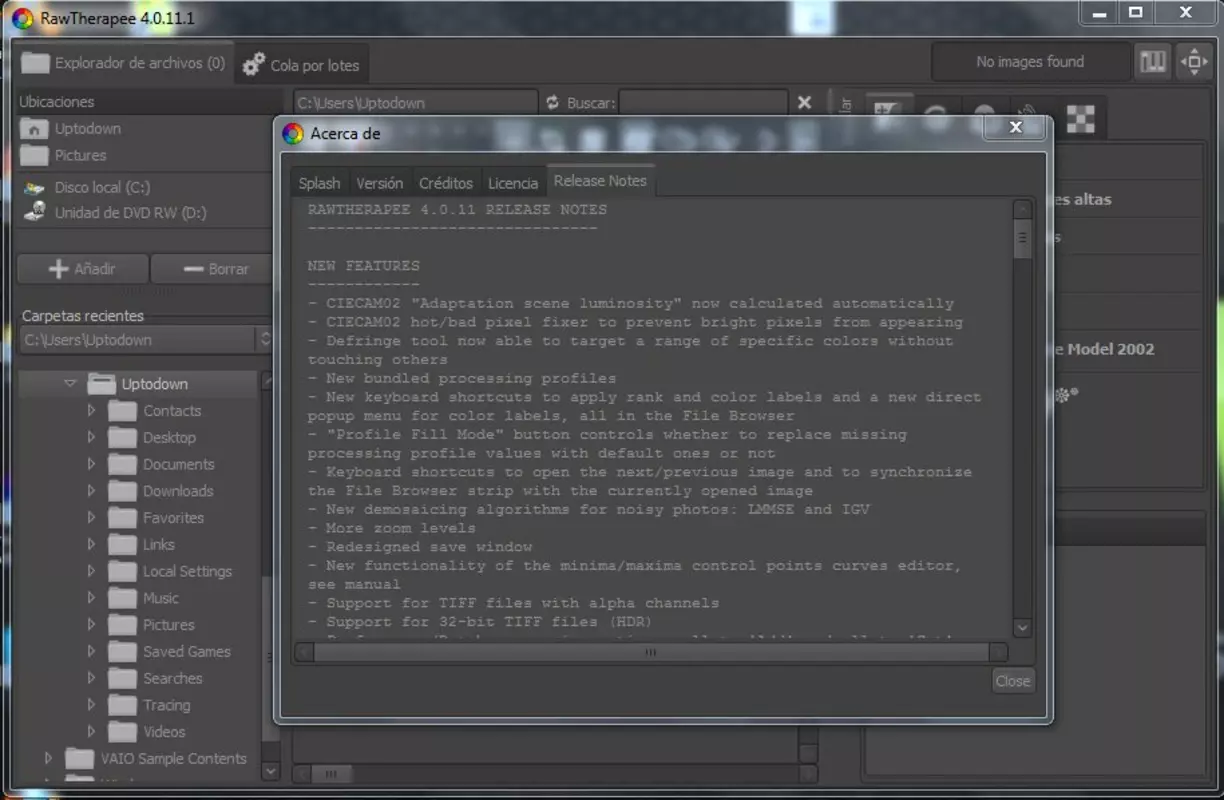Image resolution: width=1224 pixels, height=800 pixels.
Task: Click the release notes scroll up arrow
Action: tap(1021, 209)
